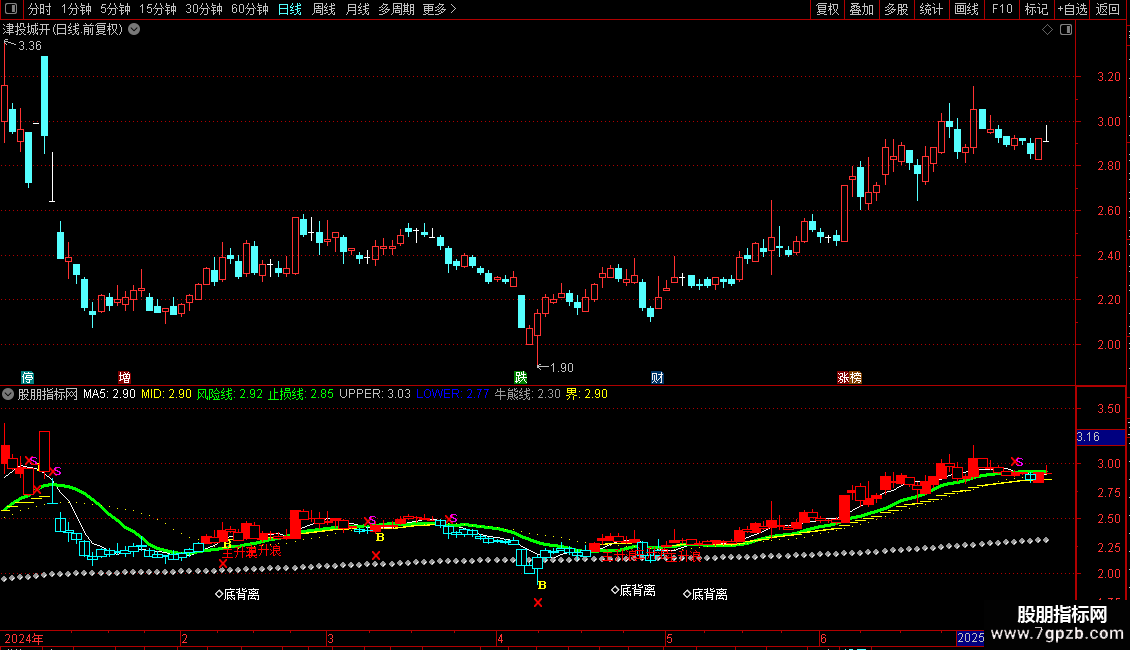Click the 财 financial event marker
The width and height of the screenshot is (1130, 650).
[657, 378]
